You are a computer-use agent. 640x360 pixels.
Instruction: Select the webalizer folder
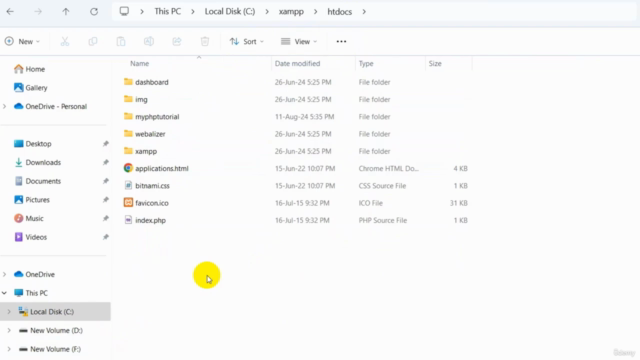click(150, 133)
